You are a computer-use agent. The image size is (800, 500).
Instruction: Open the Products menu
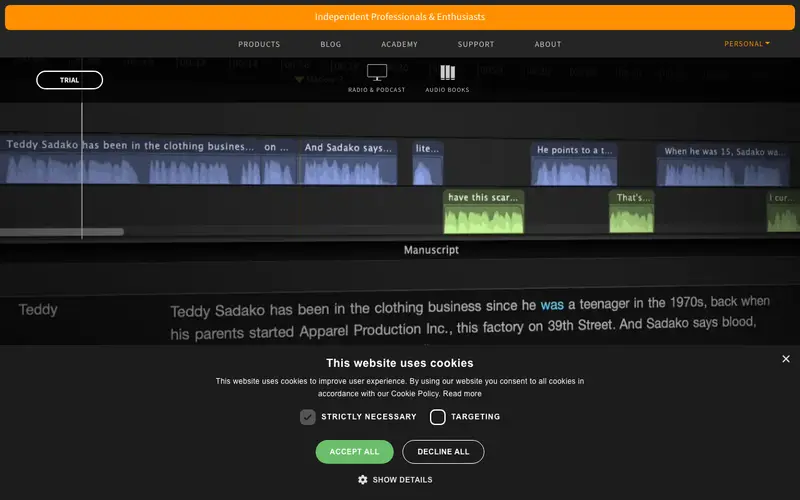point(259,44)
